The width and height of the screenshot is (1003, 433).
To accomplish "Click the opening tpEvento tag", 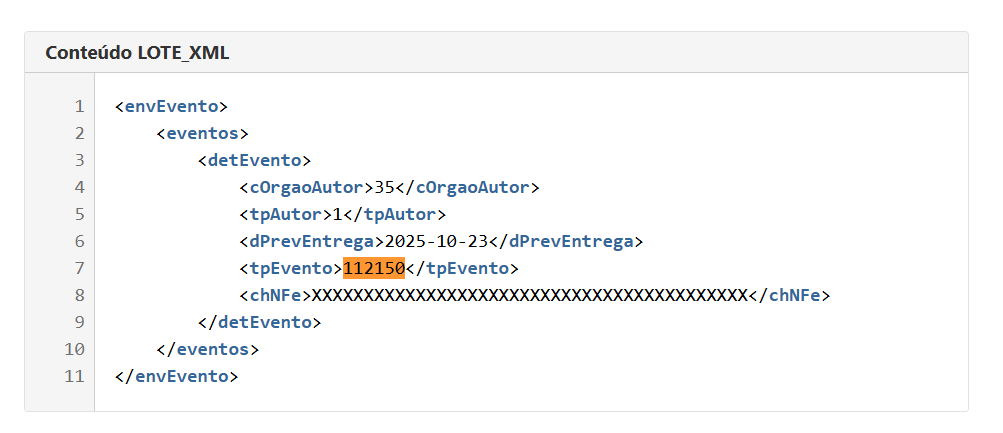I will coord(289,268).
